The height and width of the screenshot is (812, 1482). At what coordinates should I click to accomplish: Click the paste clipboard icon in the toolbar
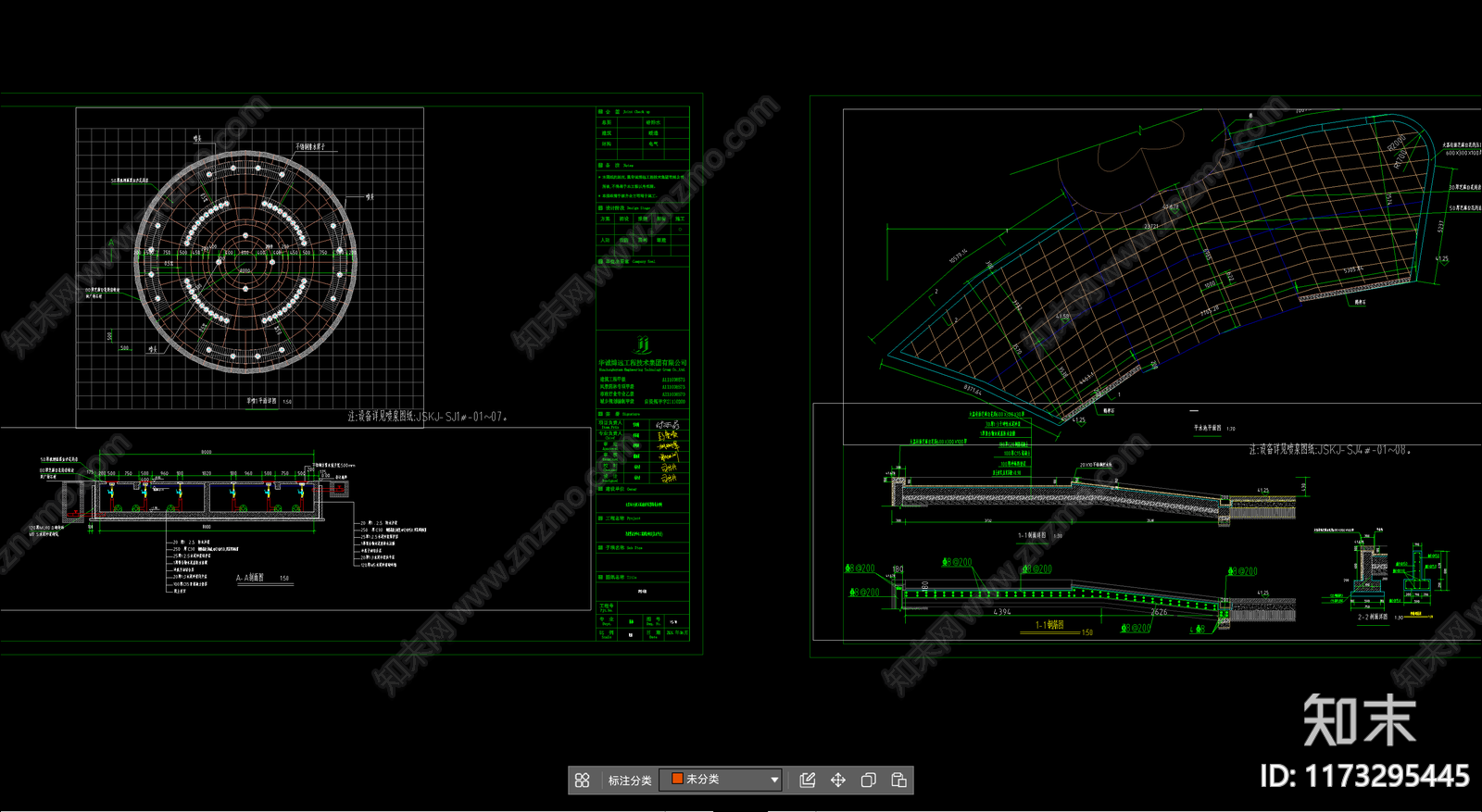click(x=898, y=781)
